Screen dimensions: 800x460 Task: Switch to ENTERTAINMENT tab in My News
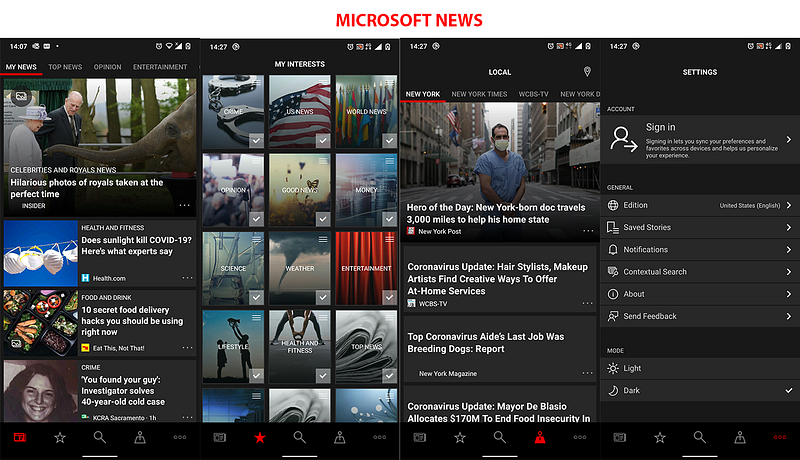coord(160,67)
